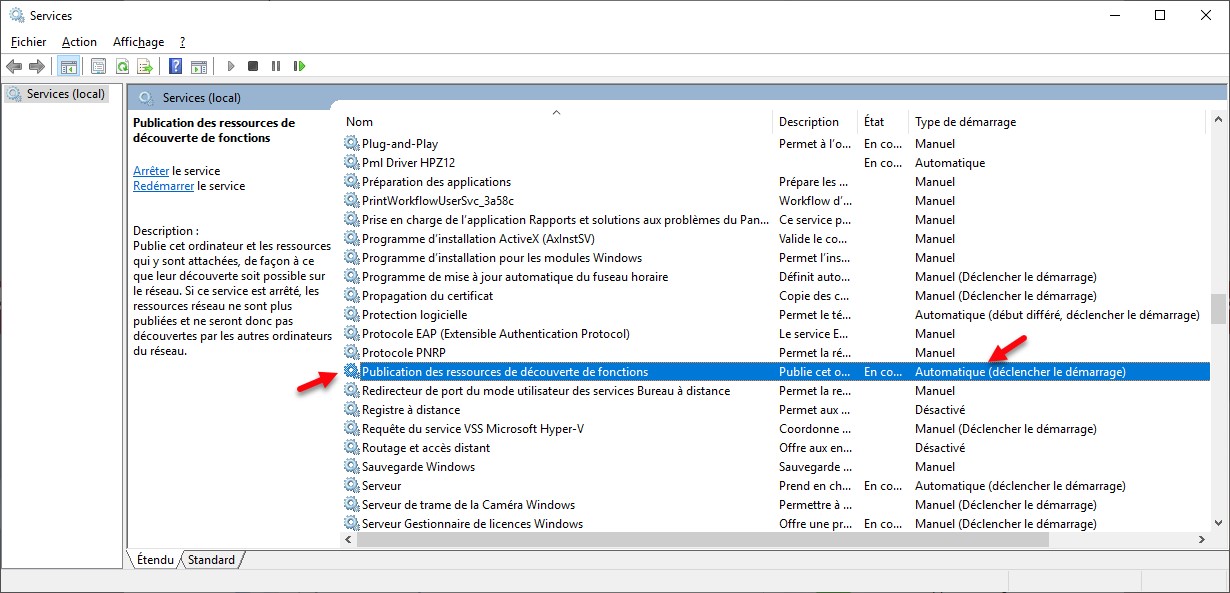The width and height of the screenshot is (1230, 593).
Task: Click the Redémarrer service link
Action: [163, 186]
